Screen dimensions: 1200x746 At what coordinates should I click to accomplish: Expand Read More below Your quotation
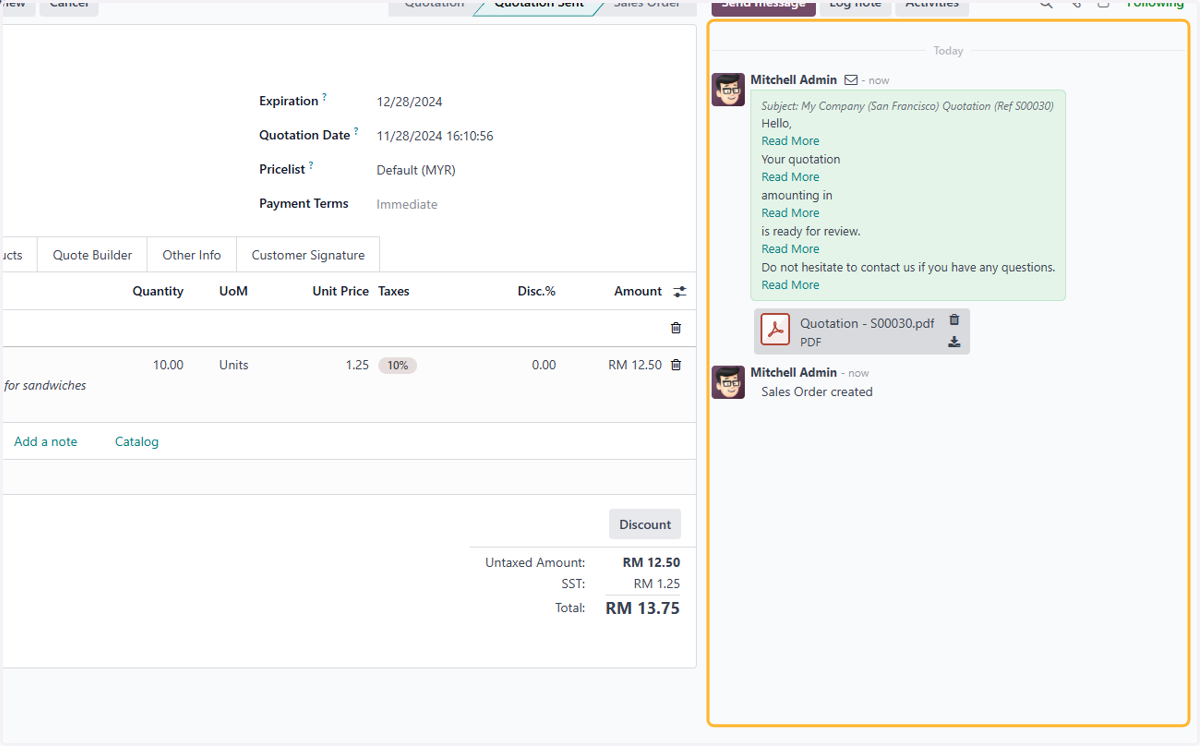(x=790, y=177)
